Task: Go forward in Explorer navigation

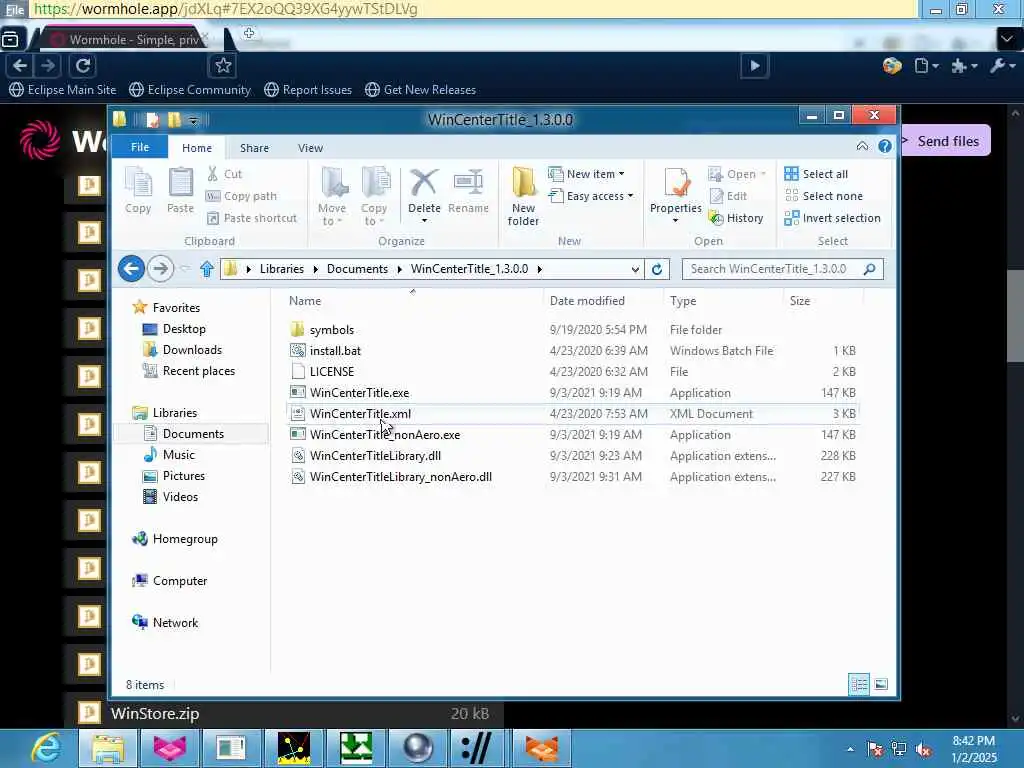Action: (x=160, y=268)
